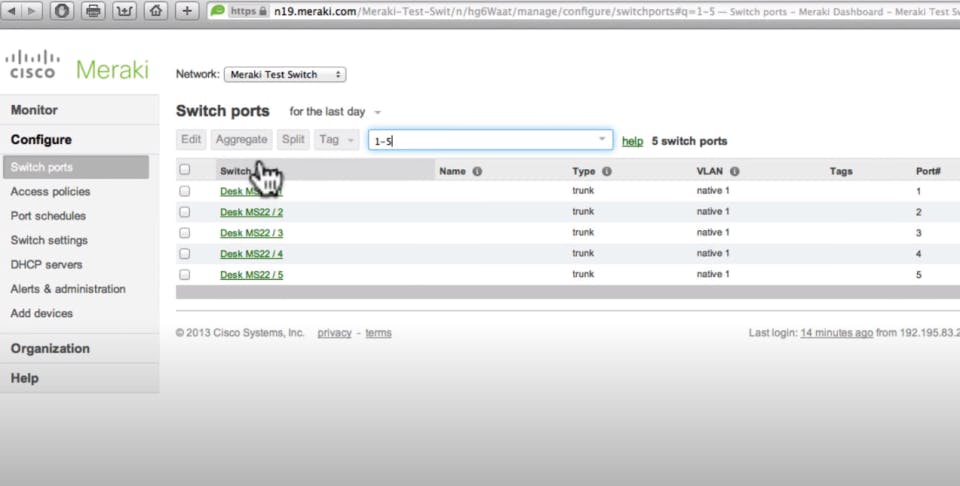This screenshot has width=960, height=486.
Task: Expand the search box dropdown arrow
Action: tap(602, 139)
